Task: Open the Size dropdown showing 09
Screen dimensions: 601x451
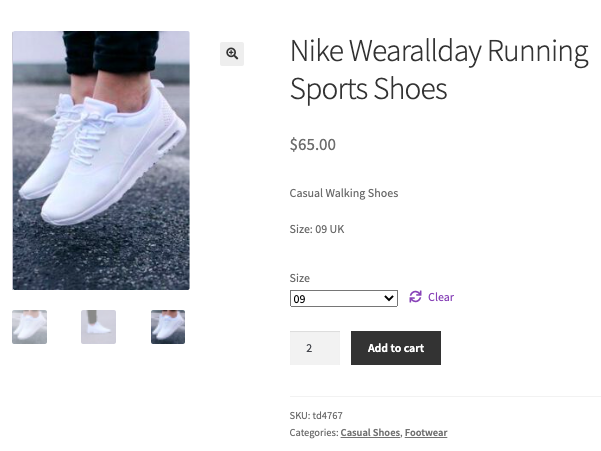Action: pos(343,298)
